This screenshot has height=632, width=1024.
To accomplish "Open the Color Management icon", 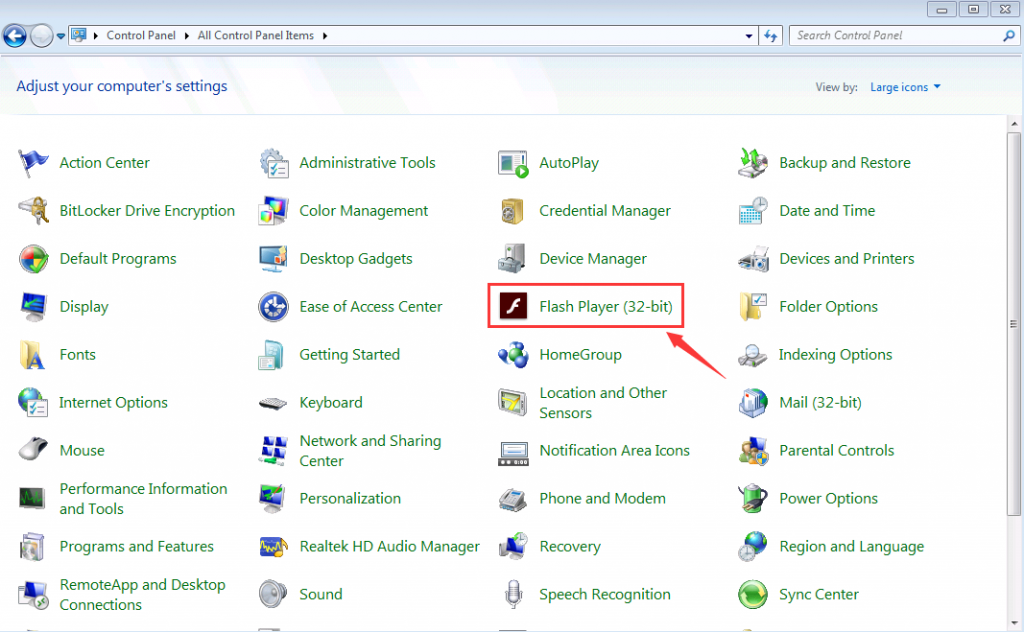I will [274, 210].
